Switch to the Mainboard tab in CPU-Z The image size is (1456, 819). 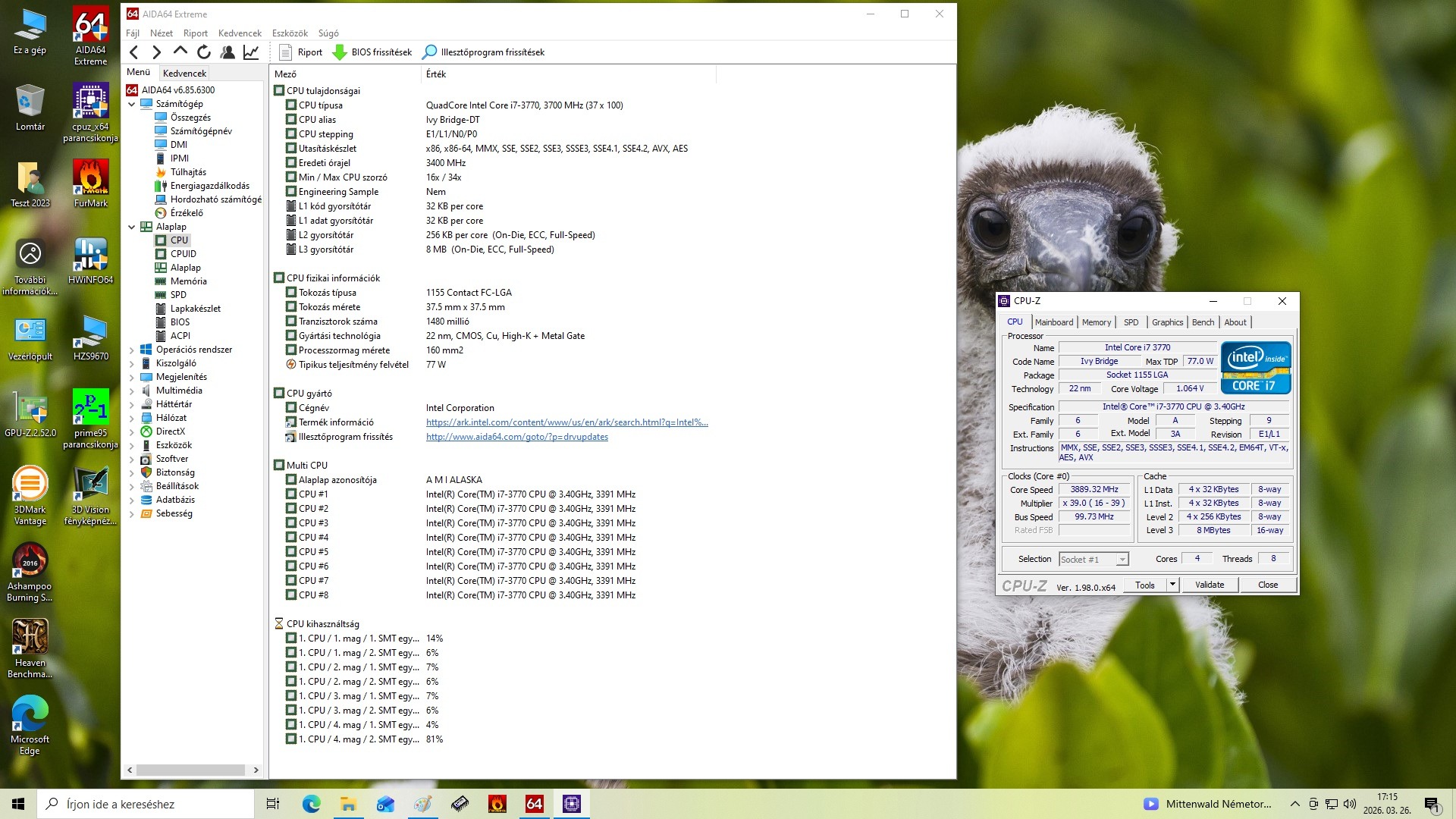[x=1053, y=322]
